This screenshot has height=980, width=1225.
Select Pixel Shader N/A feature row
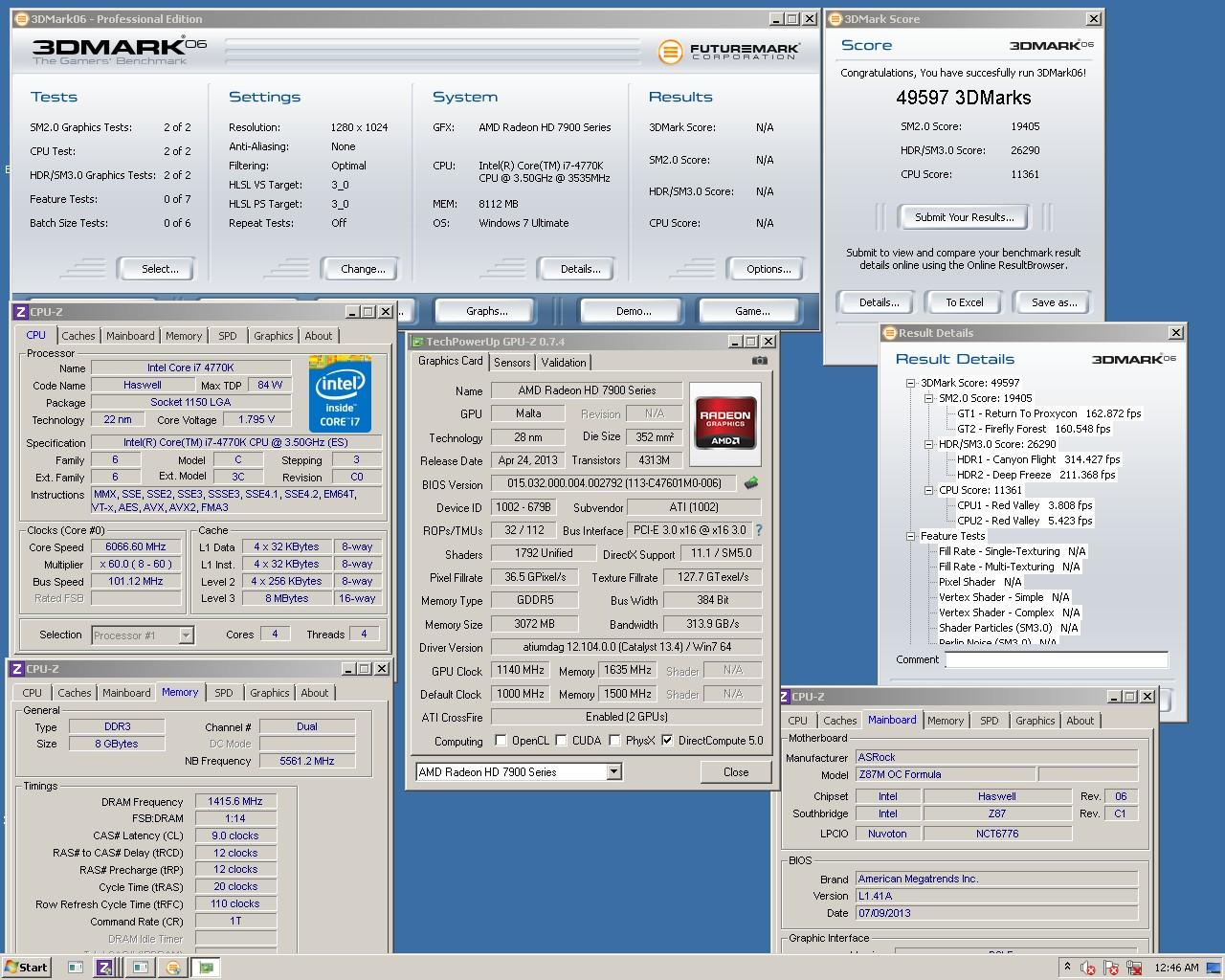980,582
